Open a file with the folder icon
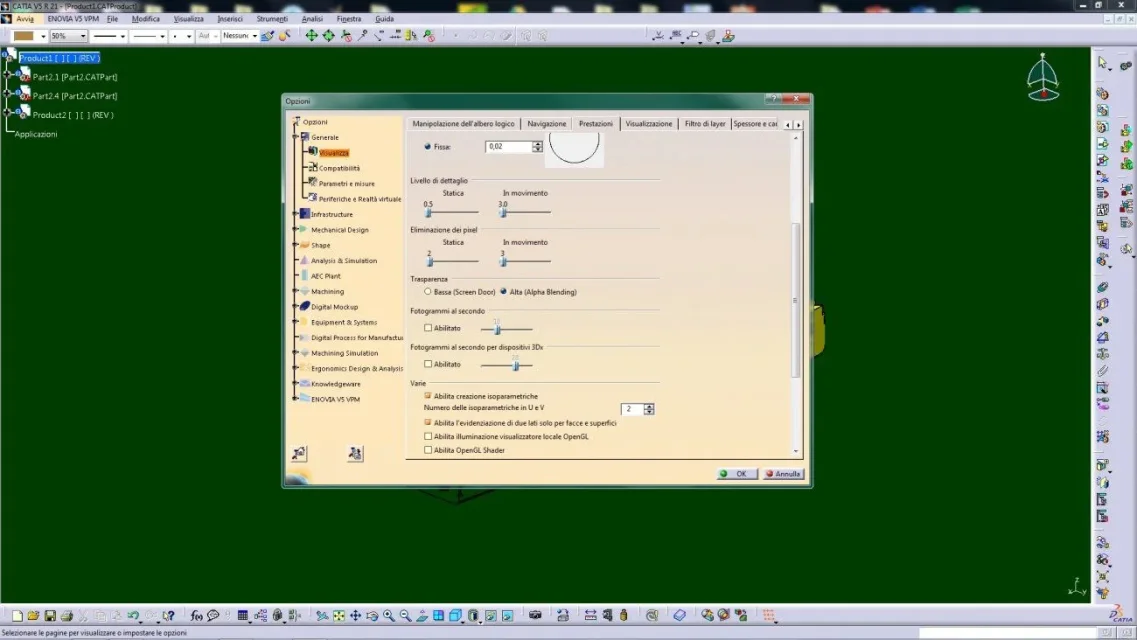The width and height of the screenshot is (1137, 640). point(33,616)
